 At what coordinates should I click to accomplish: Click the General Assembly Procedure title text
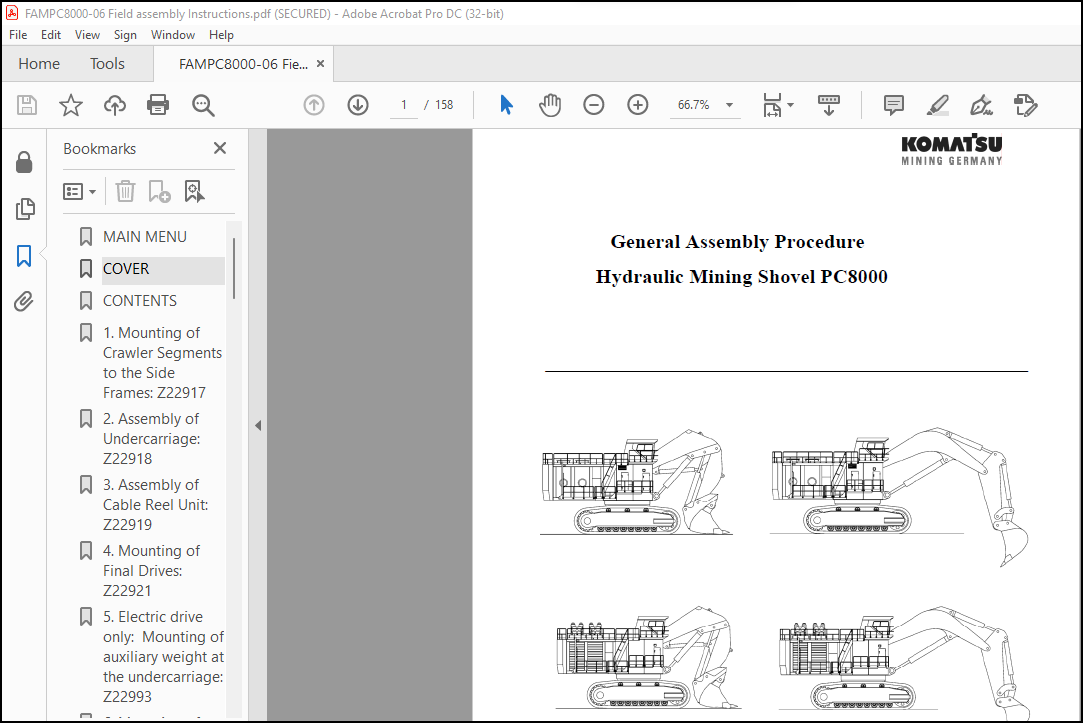[737, 242]
